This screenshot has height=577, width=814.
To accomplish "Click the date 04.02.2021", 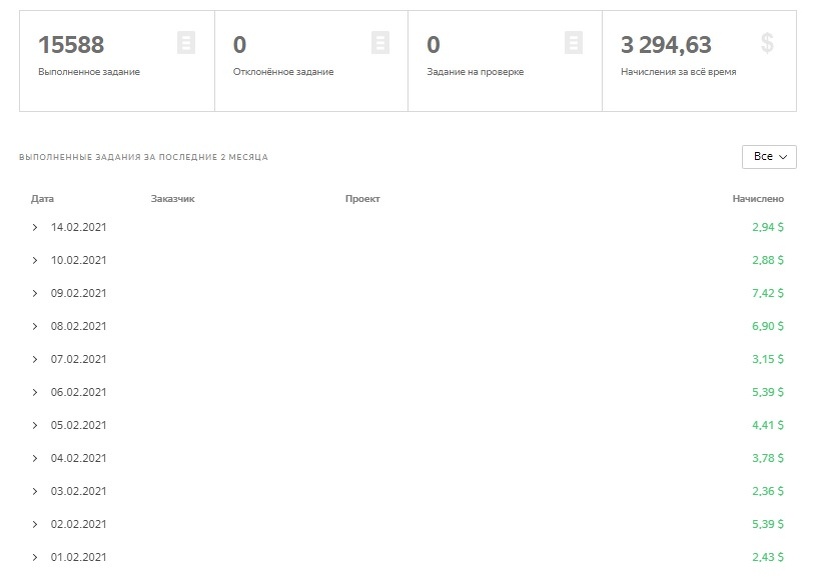I will coord(78,458).
